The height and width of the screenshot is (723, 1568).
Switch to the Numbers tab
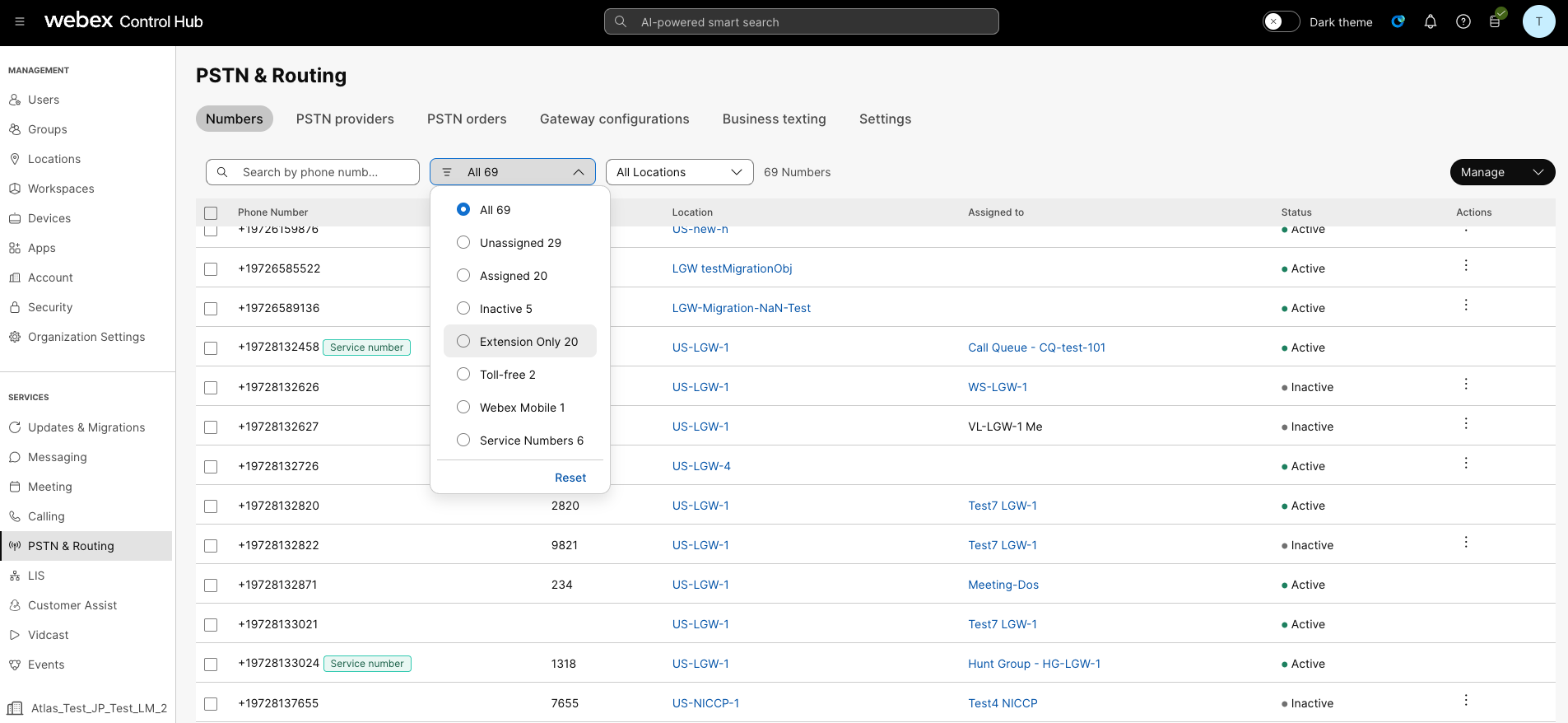[235, 119]
